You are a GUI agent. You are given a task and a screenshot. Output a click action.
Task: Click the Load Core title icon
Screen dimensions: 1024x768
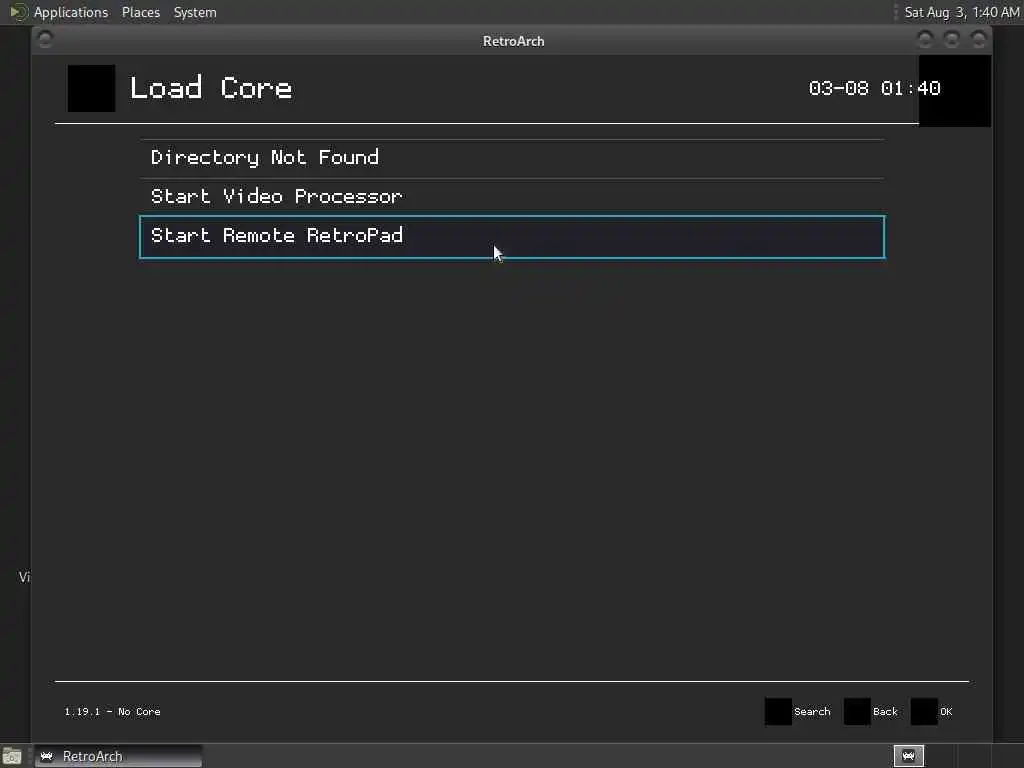(x=91, y=88)
